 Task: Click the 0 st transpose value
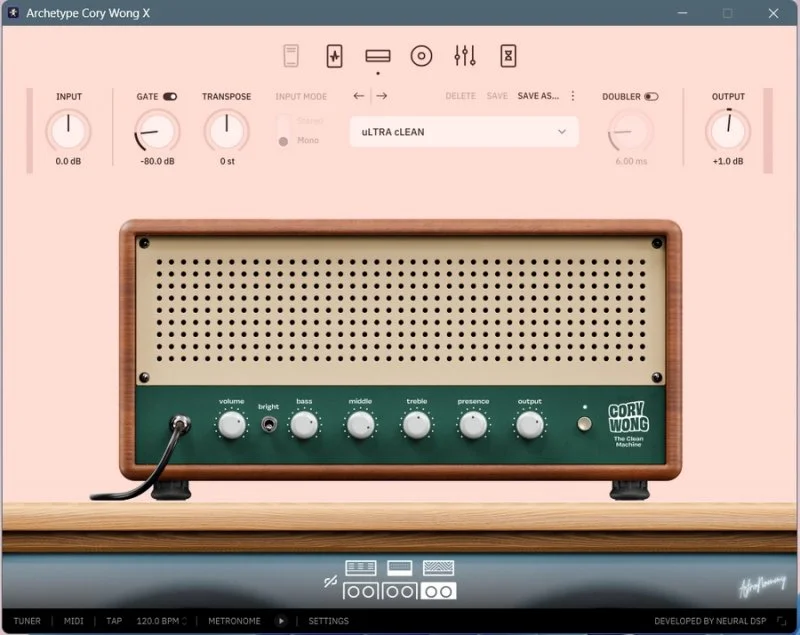(x=227, y=161)
